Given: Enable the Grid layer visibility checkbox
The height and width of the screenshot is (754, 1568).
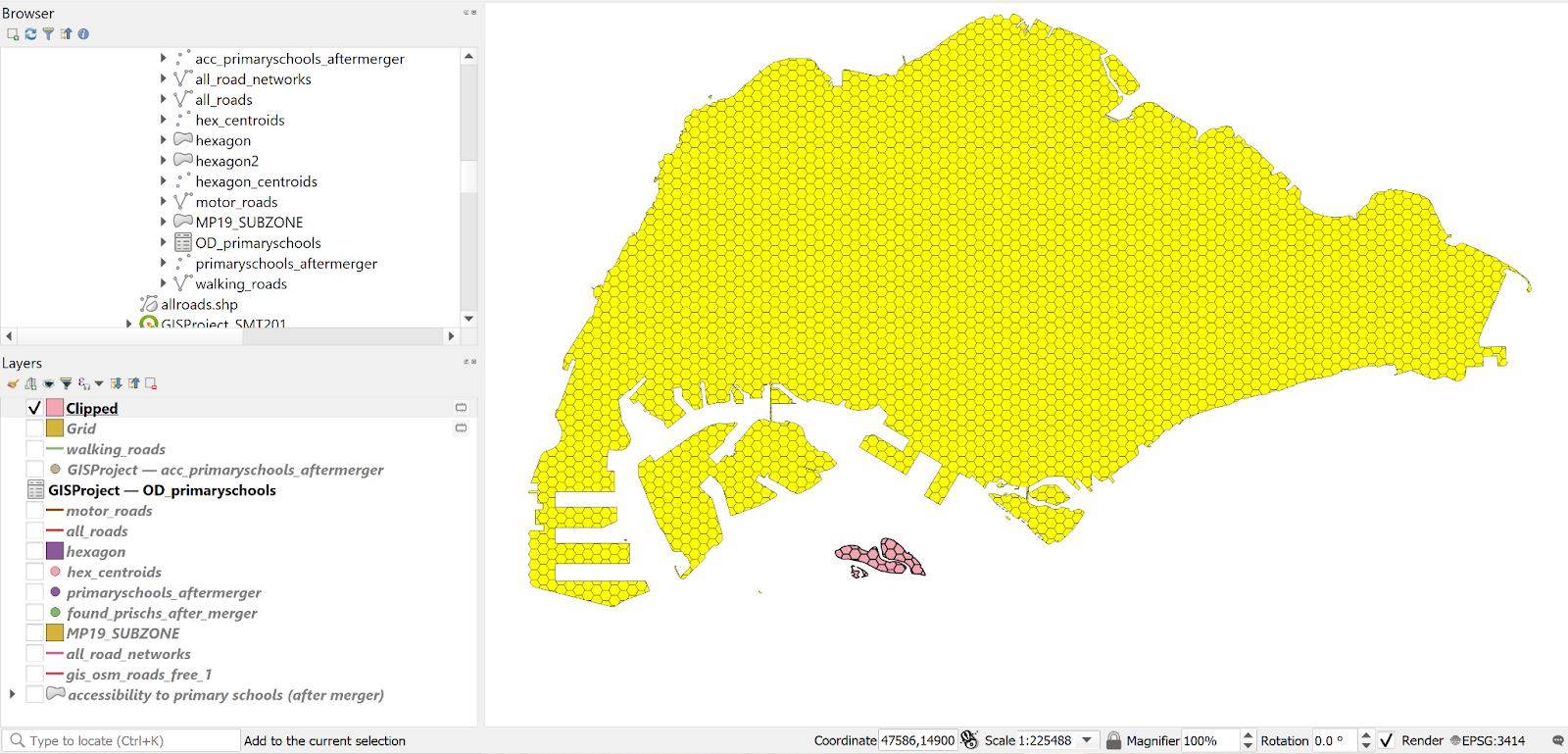Looking at the screenshot, I should (34, 428).
